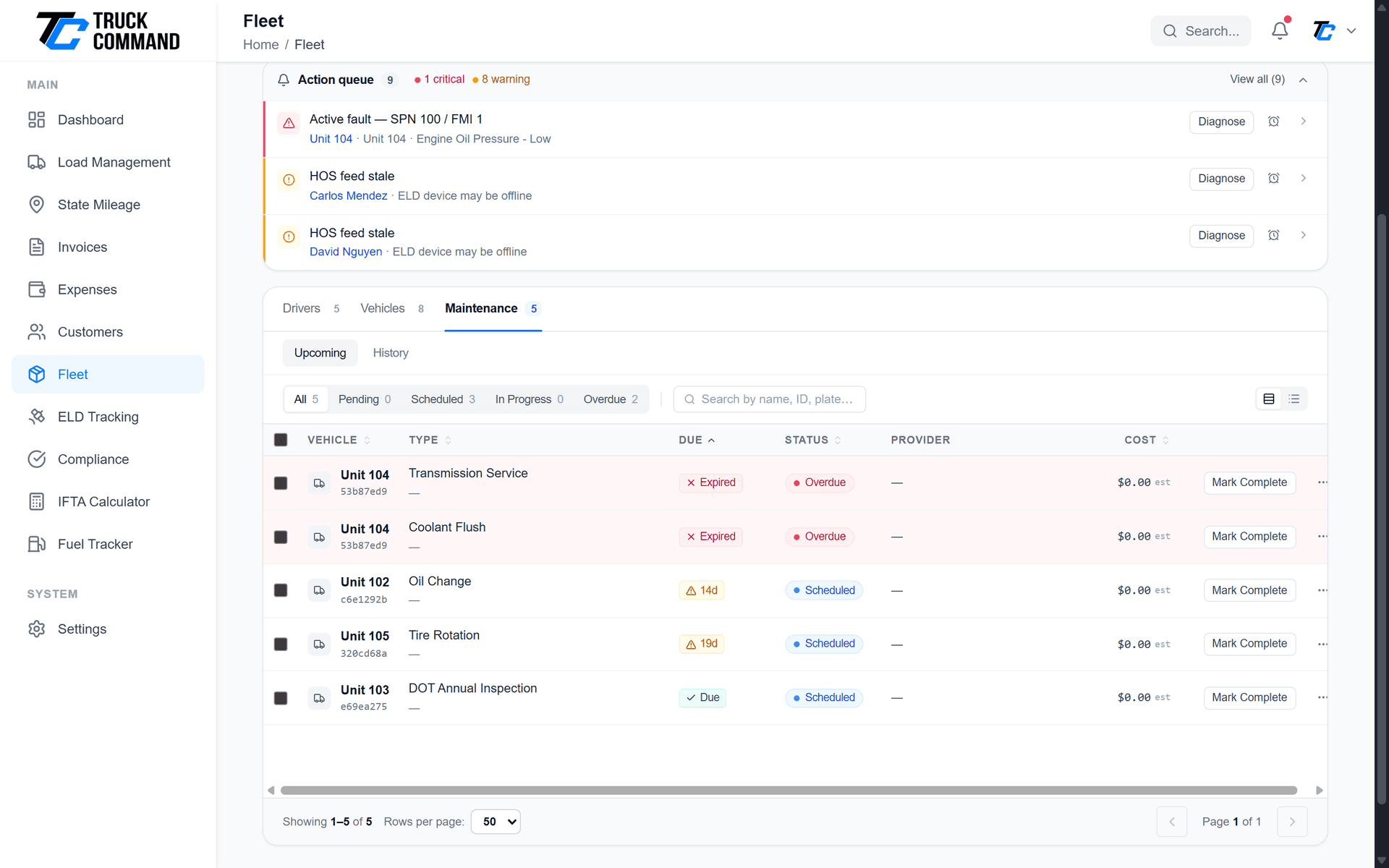Check the Unit 105 Tire Rotation checkbox
The width and height of the screenshot is (1389, 868).
[281, 644]
